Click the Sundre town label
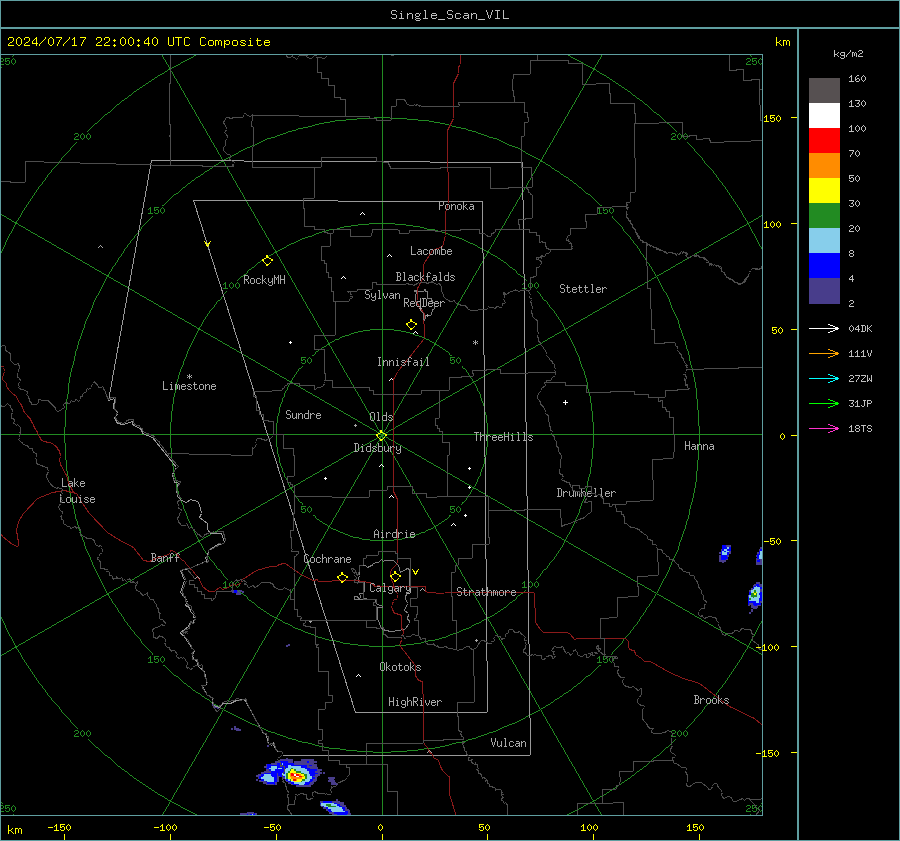The width and height of the screenshot is (900, 841). click(x=303, y=415)
